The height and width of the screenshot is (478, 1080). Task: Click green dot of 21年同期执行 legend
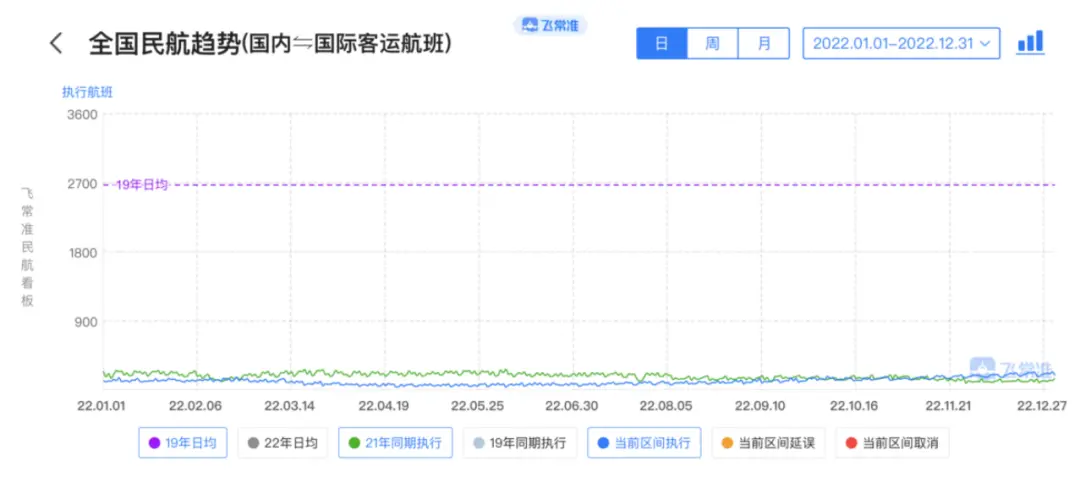[355, 443]
